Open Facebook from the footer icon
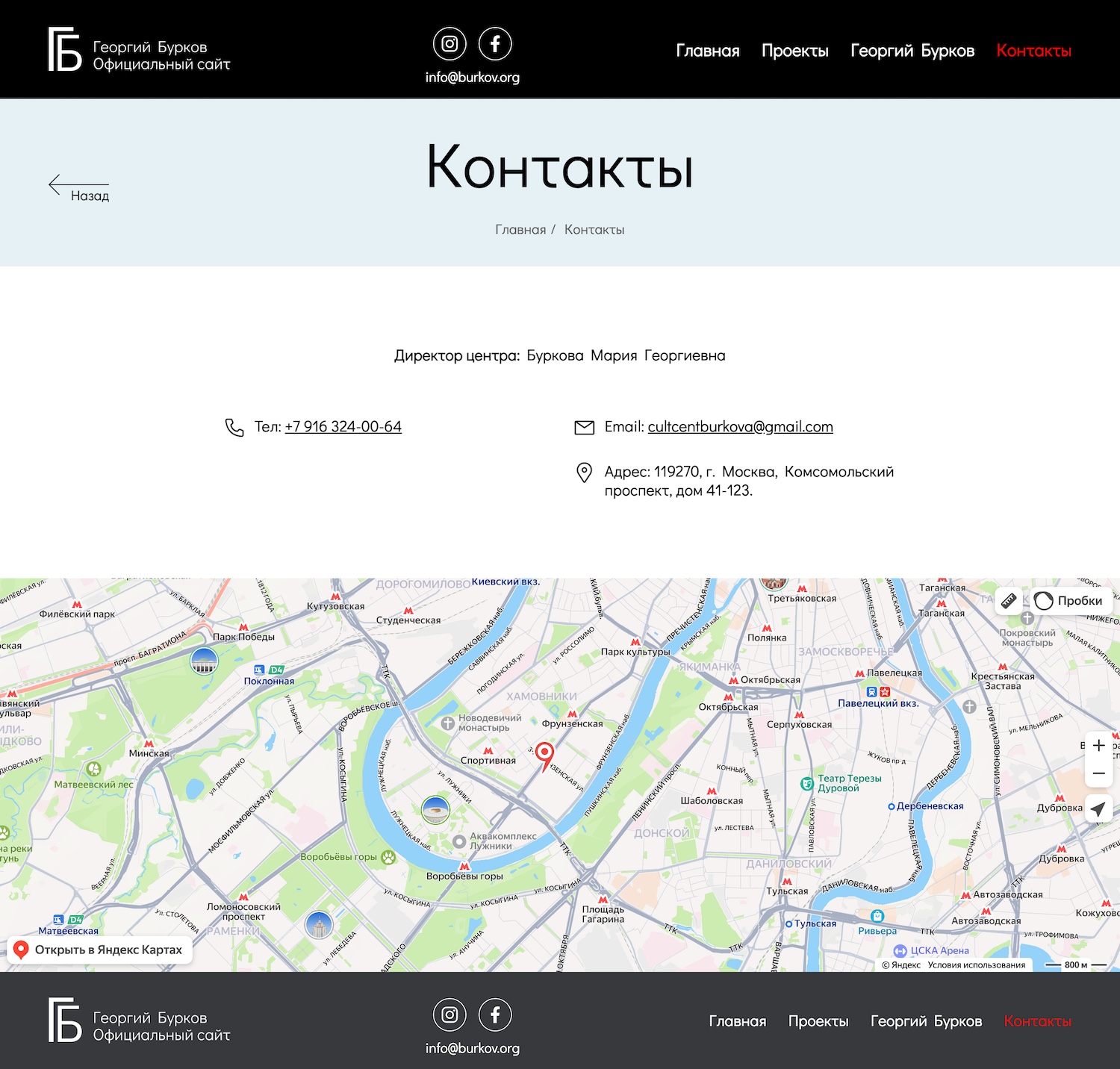This screenshot has height=1069, width=1120. (x=495, y=1015)
